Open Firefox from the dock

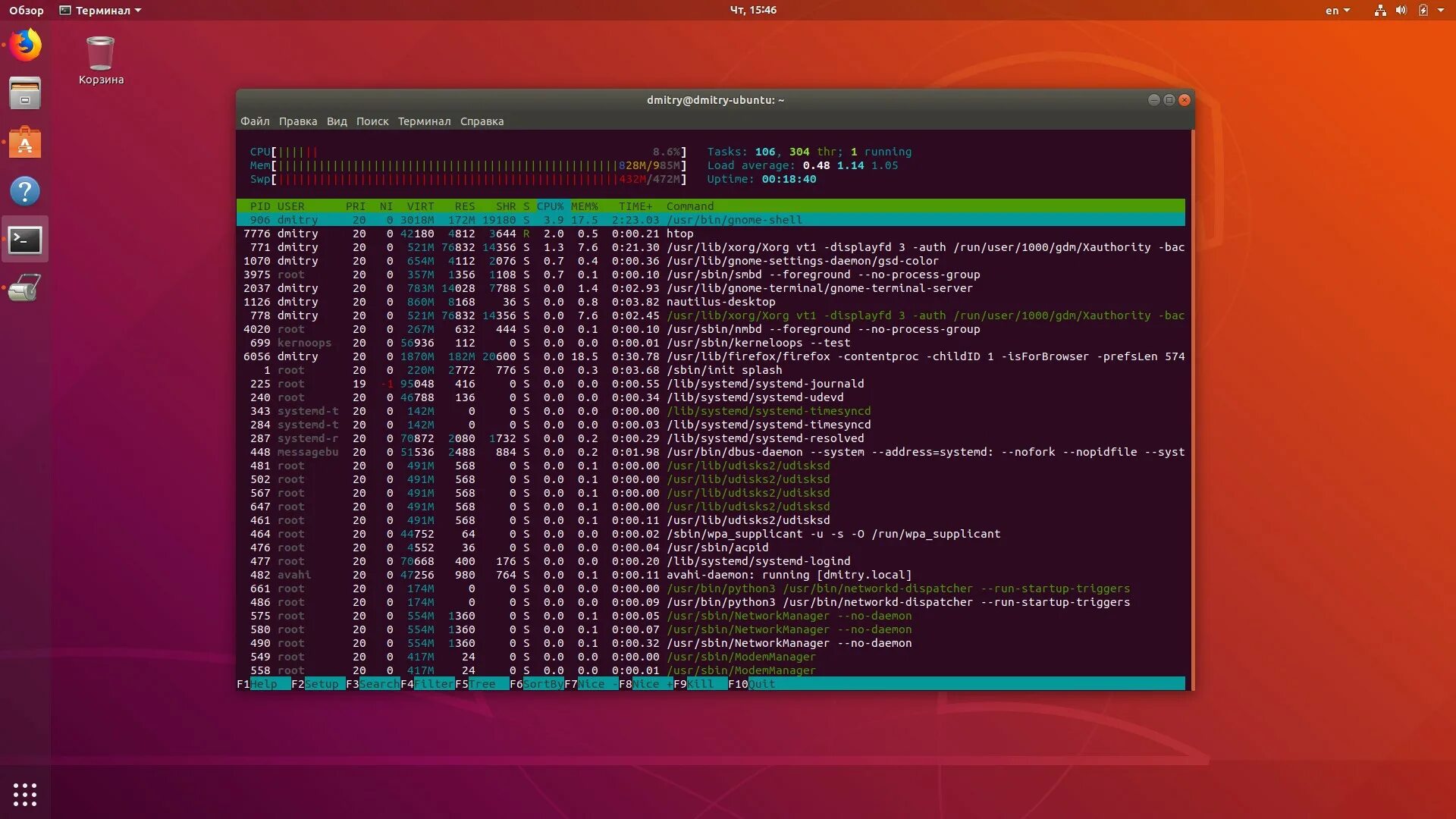point(25,45)
